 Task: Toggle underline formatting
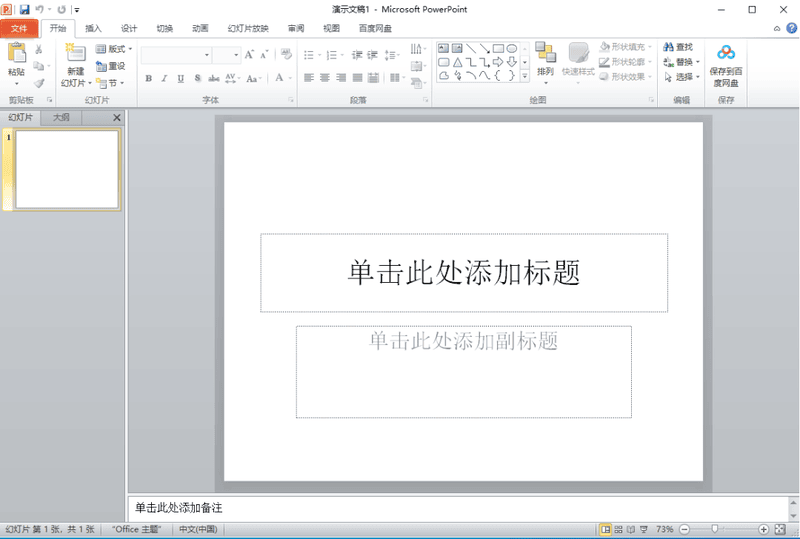pos(181,78)
